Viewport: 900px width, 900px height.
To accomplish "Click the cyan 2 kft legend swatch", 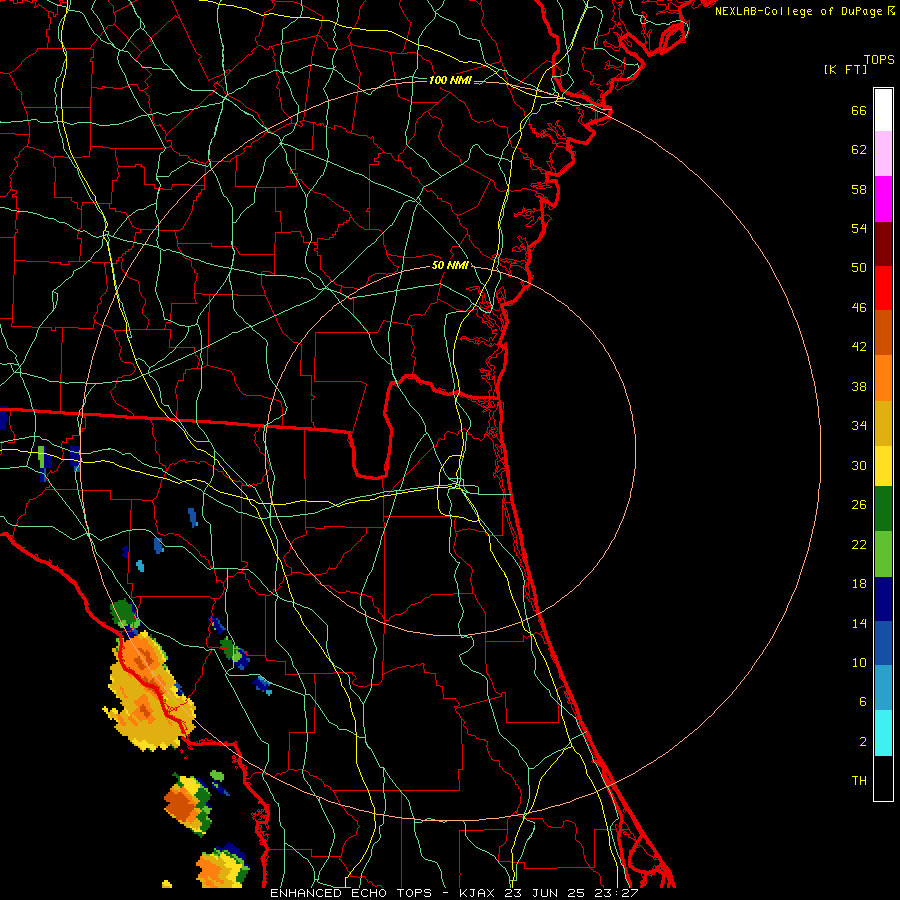I will pyautogui.click(x=883, y=733).
